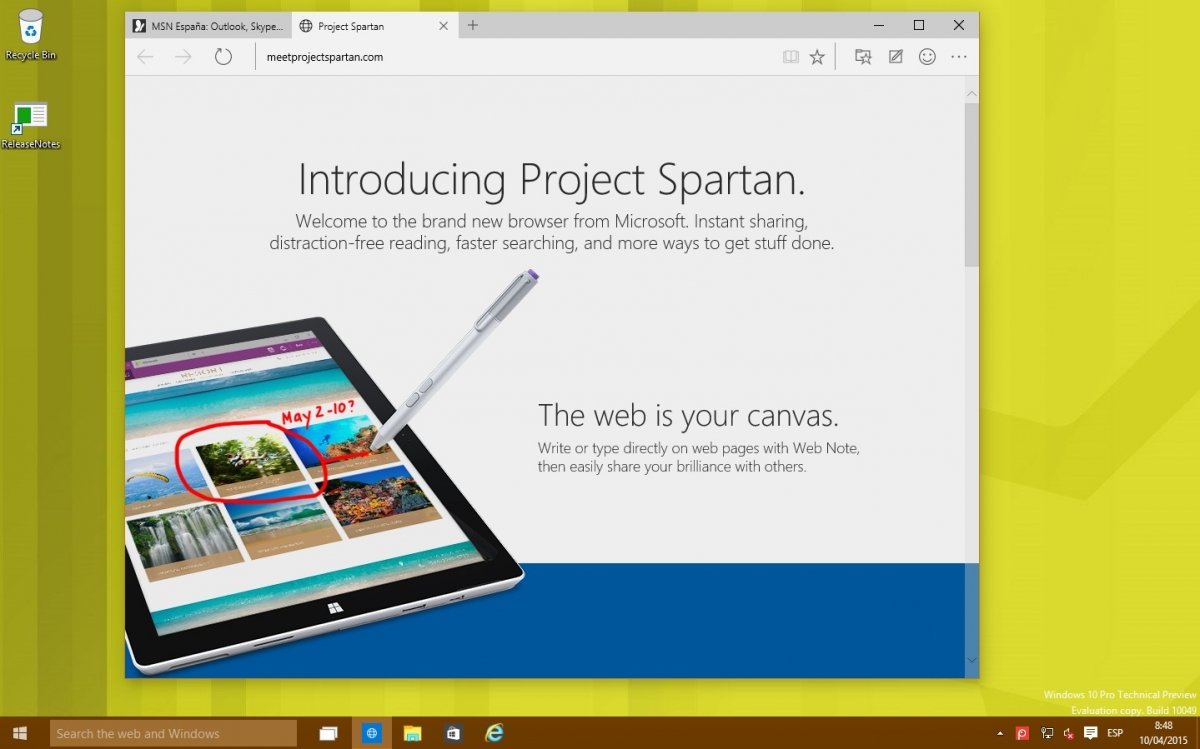Open Task View from the taskbar

tap(328, 733)
